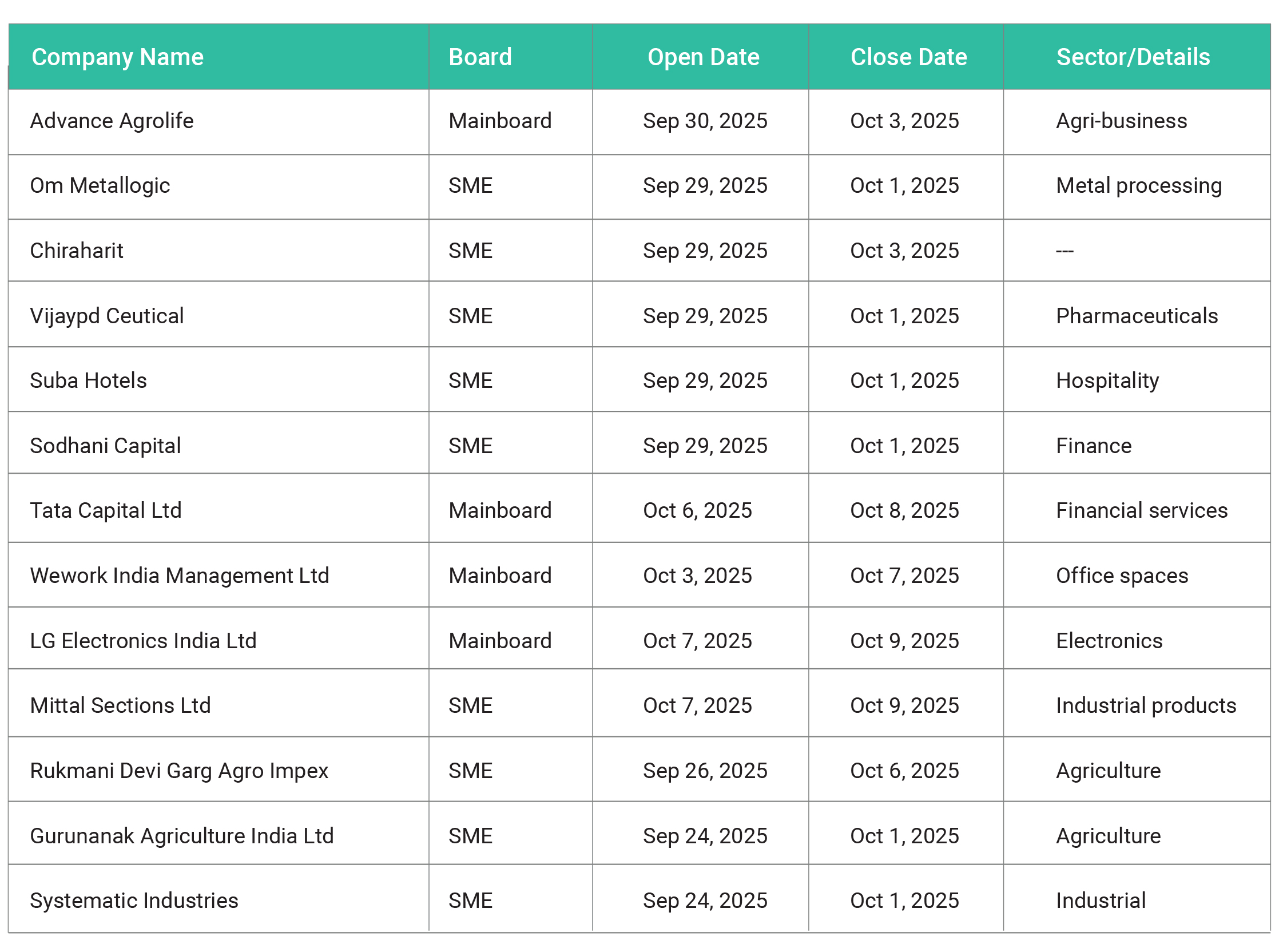Select the Chiraharit row name

(77, 251)
